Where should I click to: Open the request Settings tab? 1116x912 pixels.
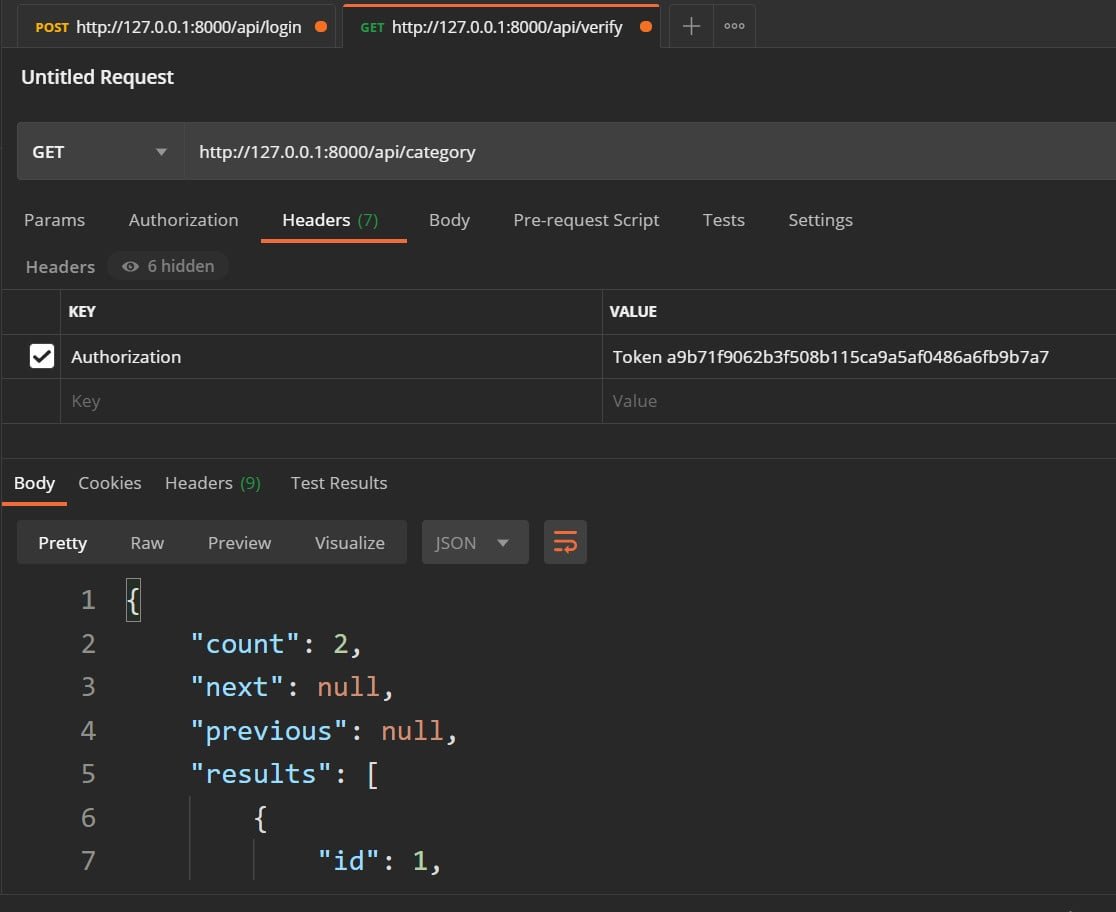tap(821, 220)
